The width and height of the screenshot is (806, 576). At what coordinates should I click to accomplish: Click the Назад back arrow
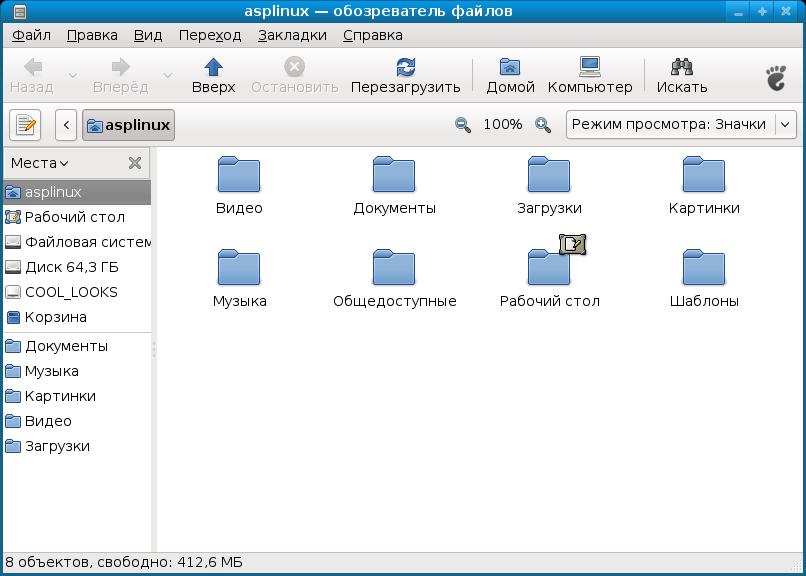click(33, 67)
